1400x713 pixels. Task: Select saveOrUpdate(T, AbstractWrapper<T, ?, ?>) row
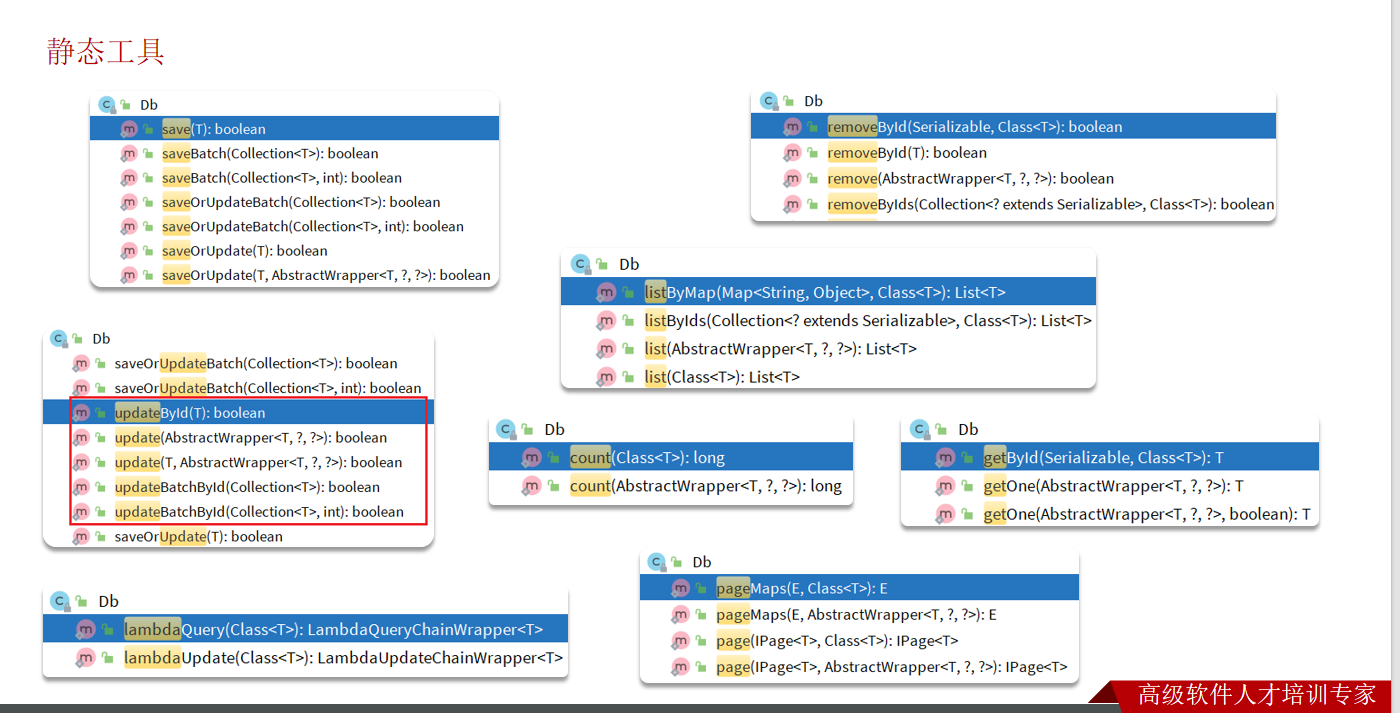click(x=294, y=275)
